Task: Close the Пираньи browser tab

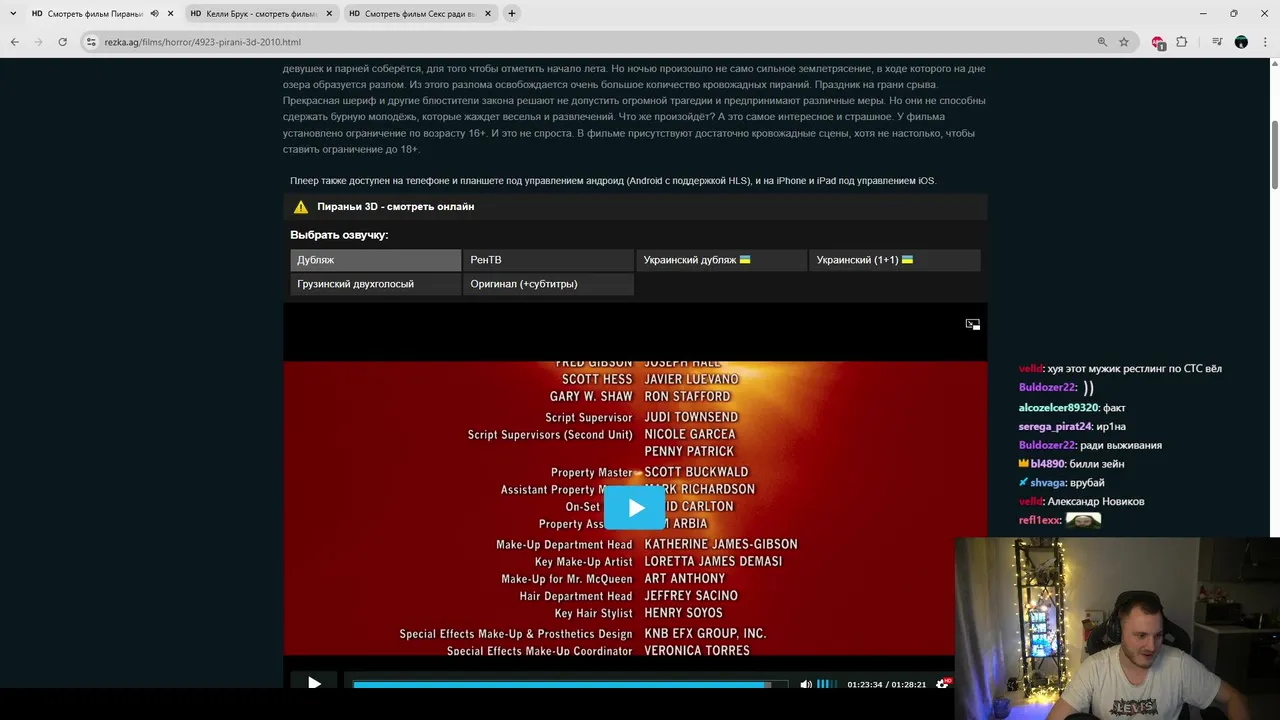Action: click(x=171, y=14)
